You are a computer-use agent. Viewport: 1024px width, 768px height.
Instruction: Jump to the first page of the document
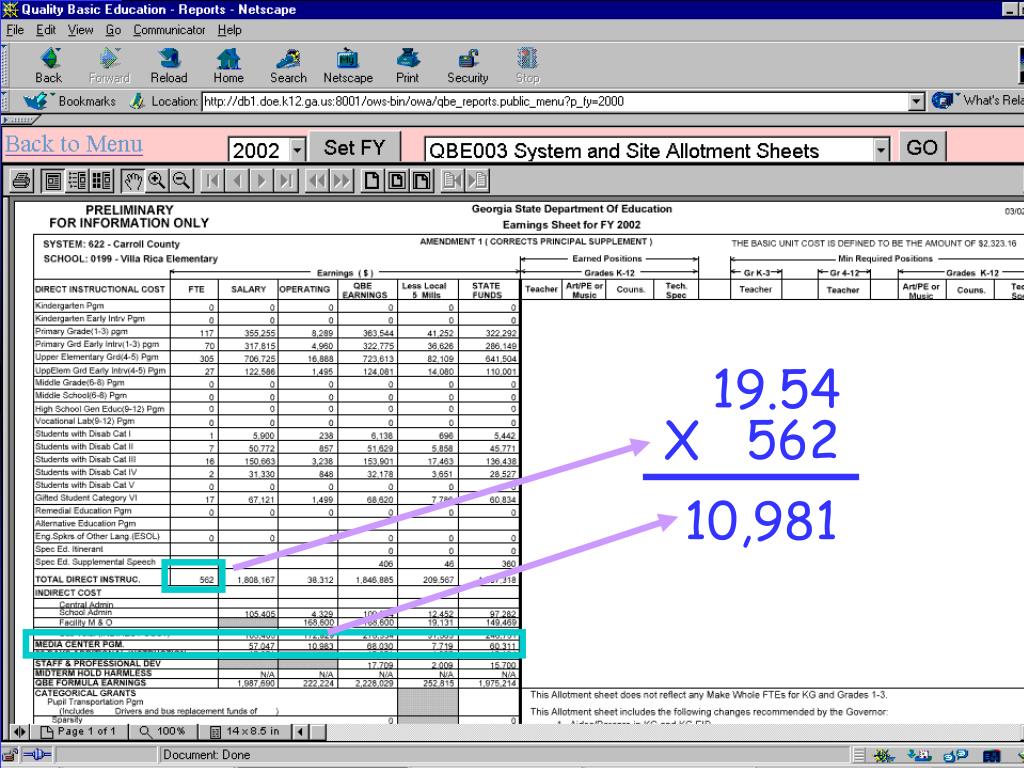click(212, 180)
